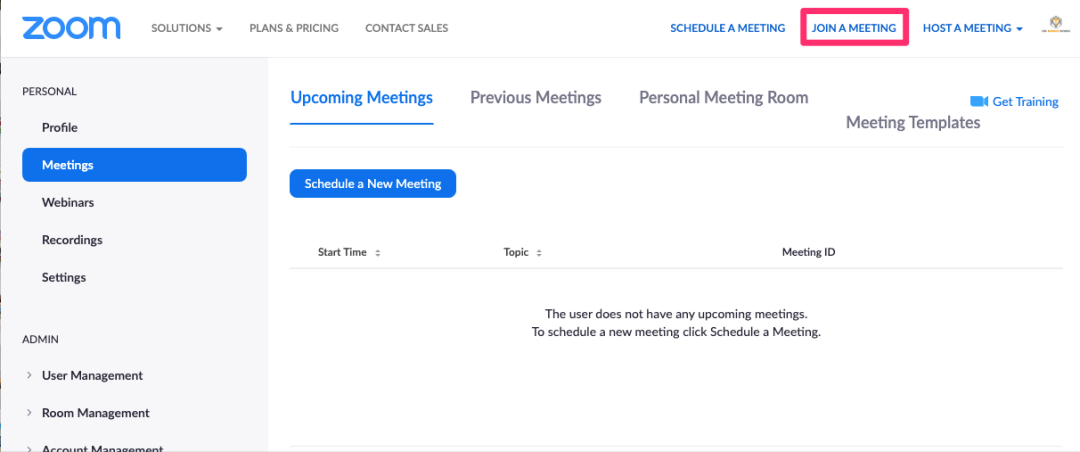
Task: Open Schedule a Meeting link
Action: pos(727,28)
